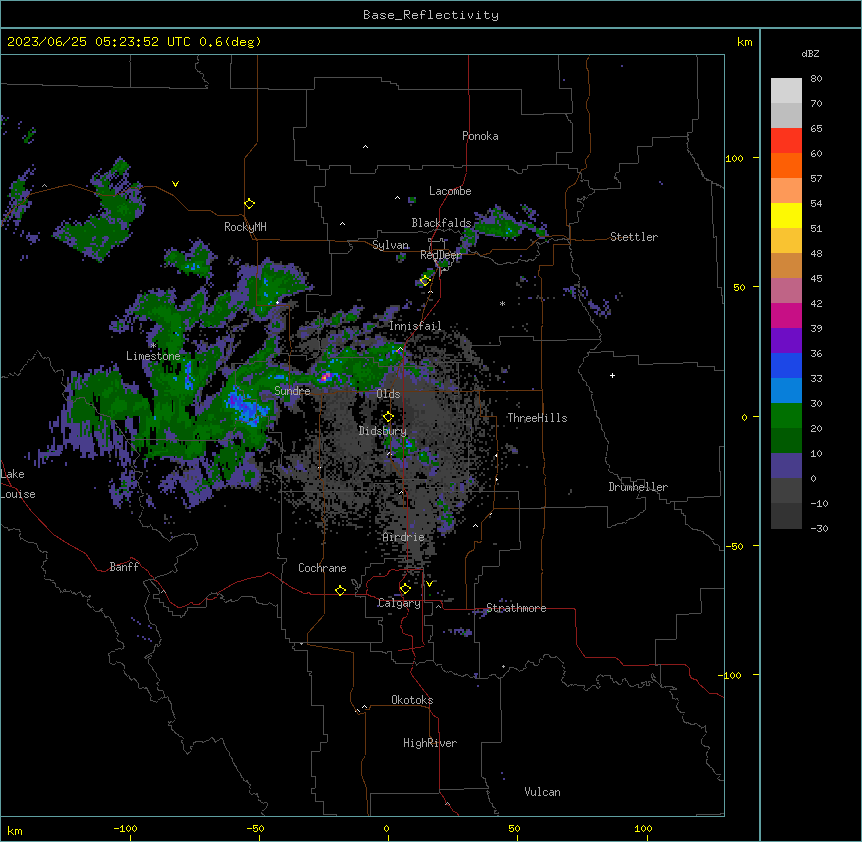Click the Okotoks label

pos(412,700)
